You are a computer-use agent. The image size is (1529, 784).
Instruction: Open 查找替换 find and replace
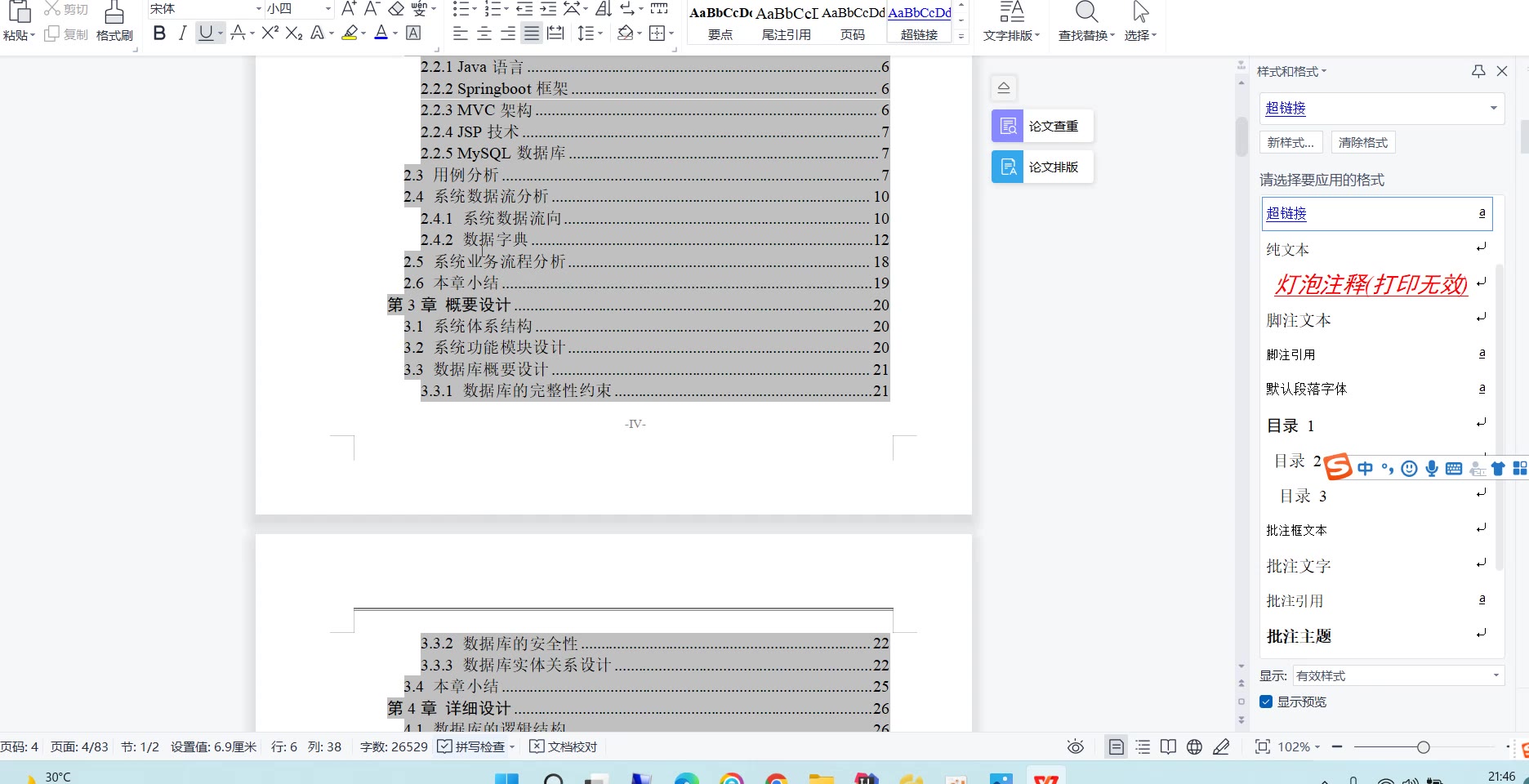click(x=1086, y=36)
